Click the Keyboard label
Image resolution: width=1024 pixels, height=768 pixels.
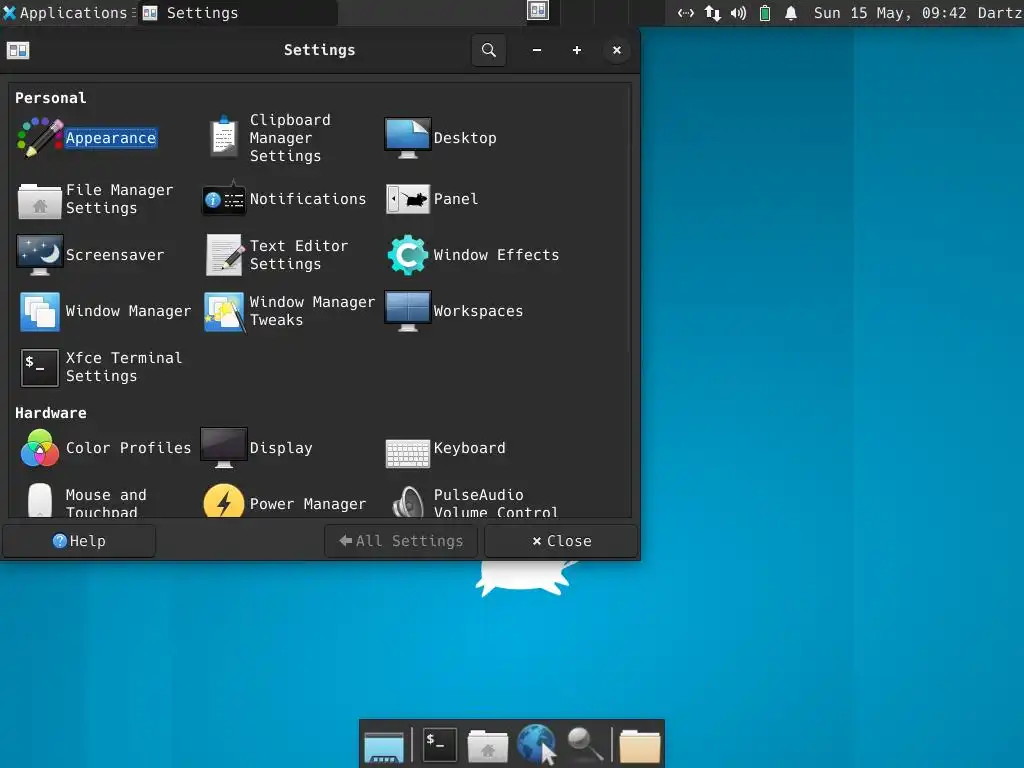click(x=470, y=448)
